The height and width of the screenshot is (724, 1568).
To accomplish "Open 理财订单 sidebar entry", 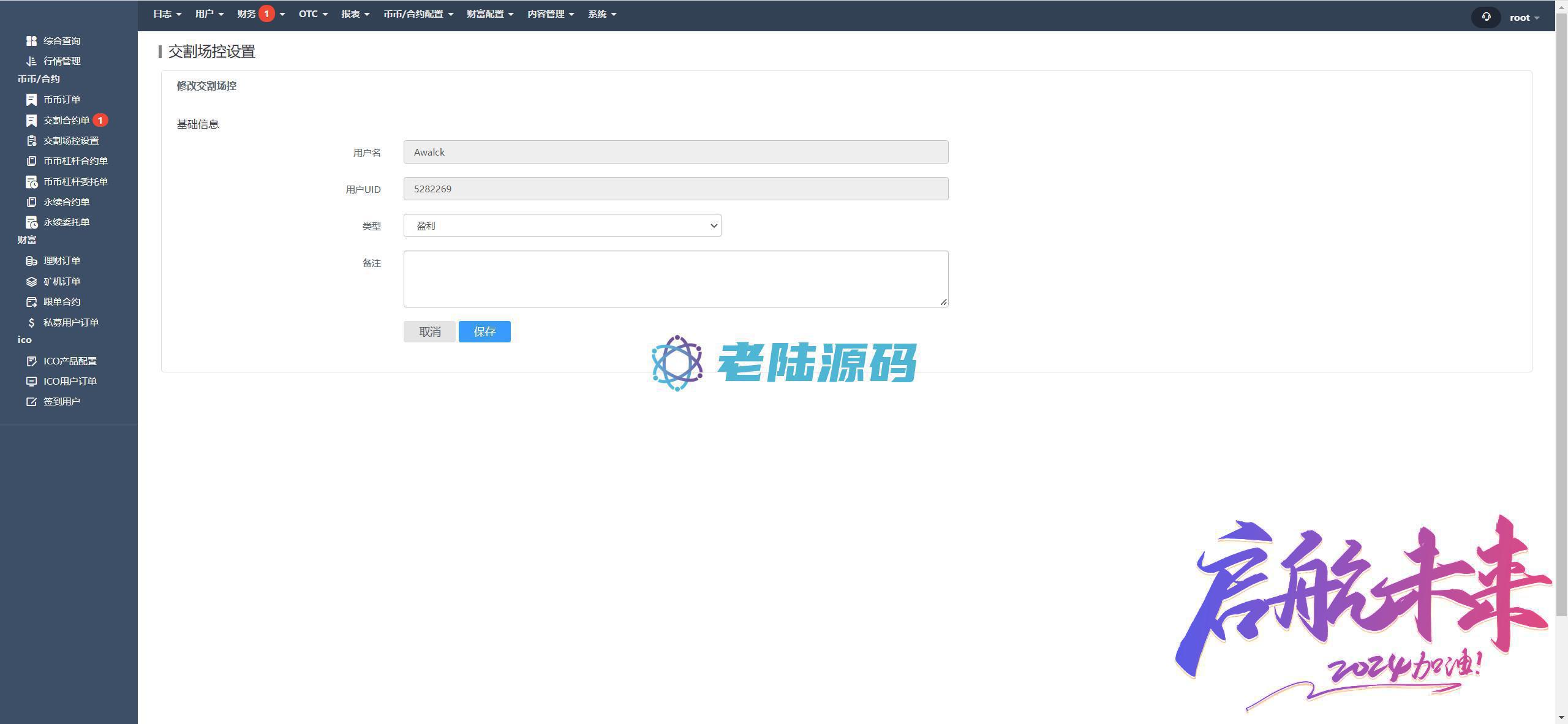I will (62, 260).
